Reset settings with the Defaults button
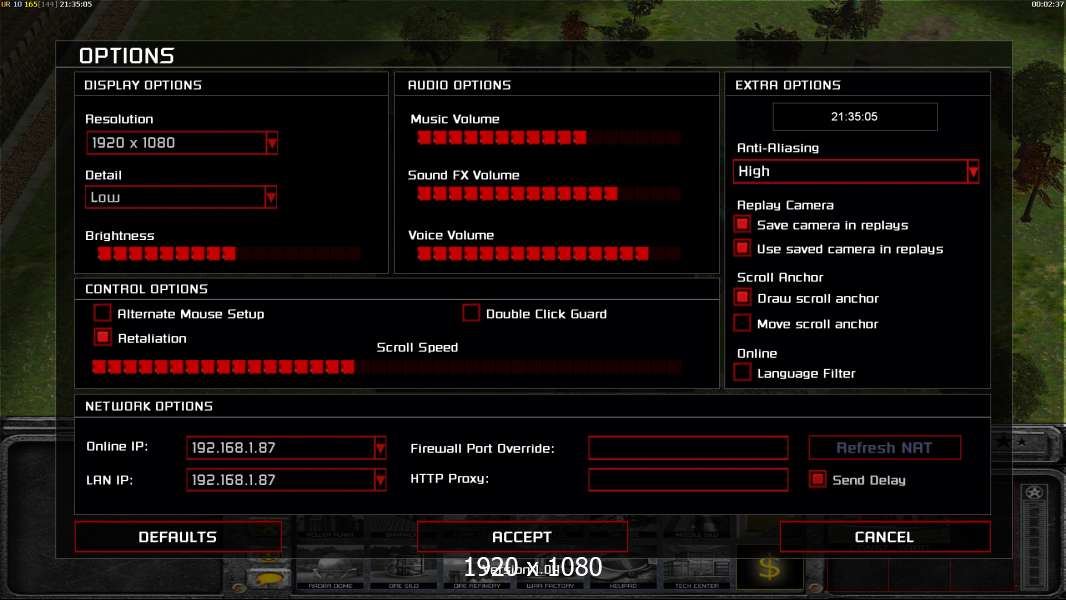 (x=177, y=537)
